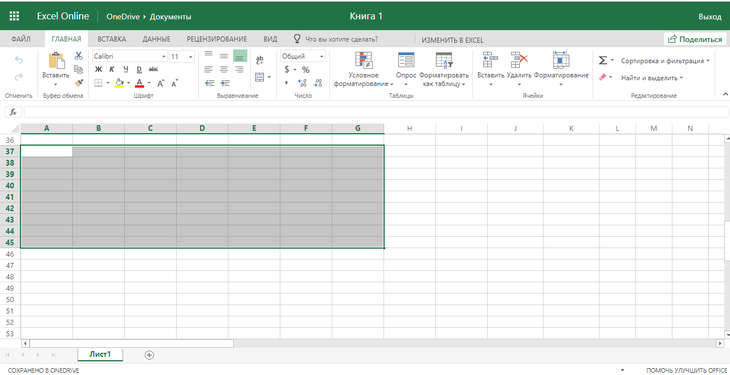
Task: Click the Increase indent icon
Action: tap(225, 83)
